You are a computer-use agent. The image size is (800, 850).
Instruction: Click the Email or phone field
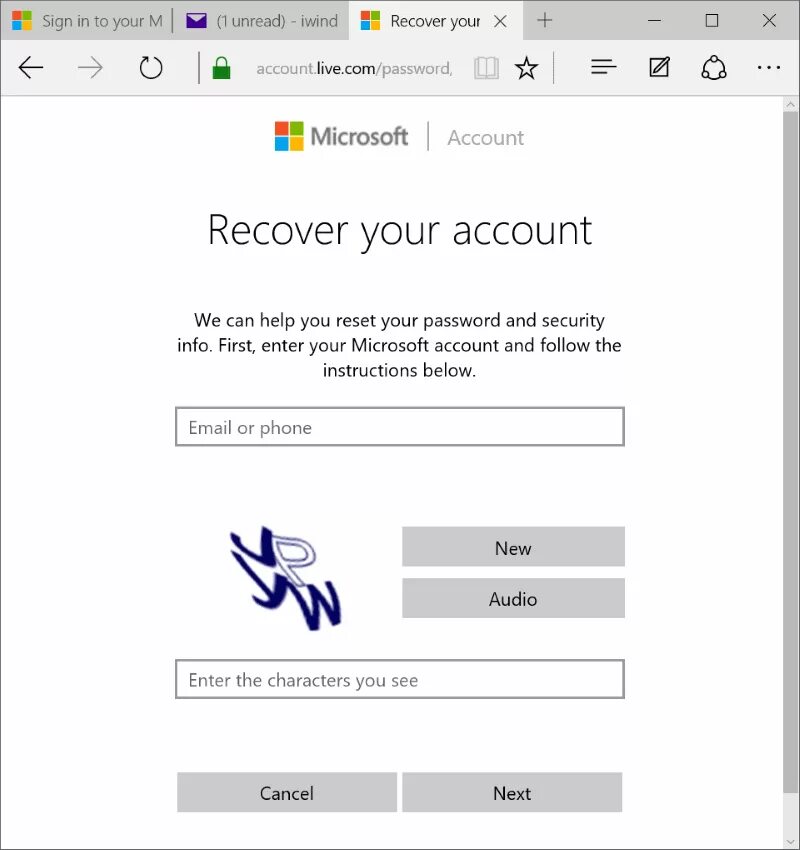pyautogui.click(x=400, y=427)
